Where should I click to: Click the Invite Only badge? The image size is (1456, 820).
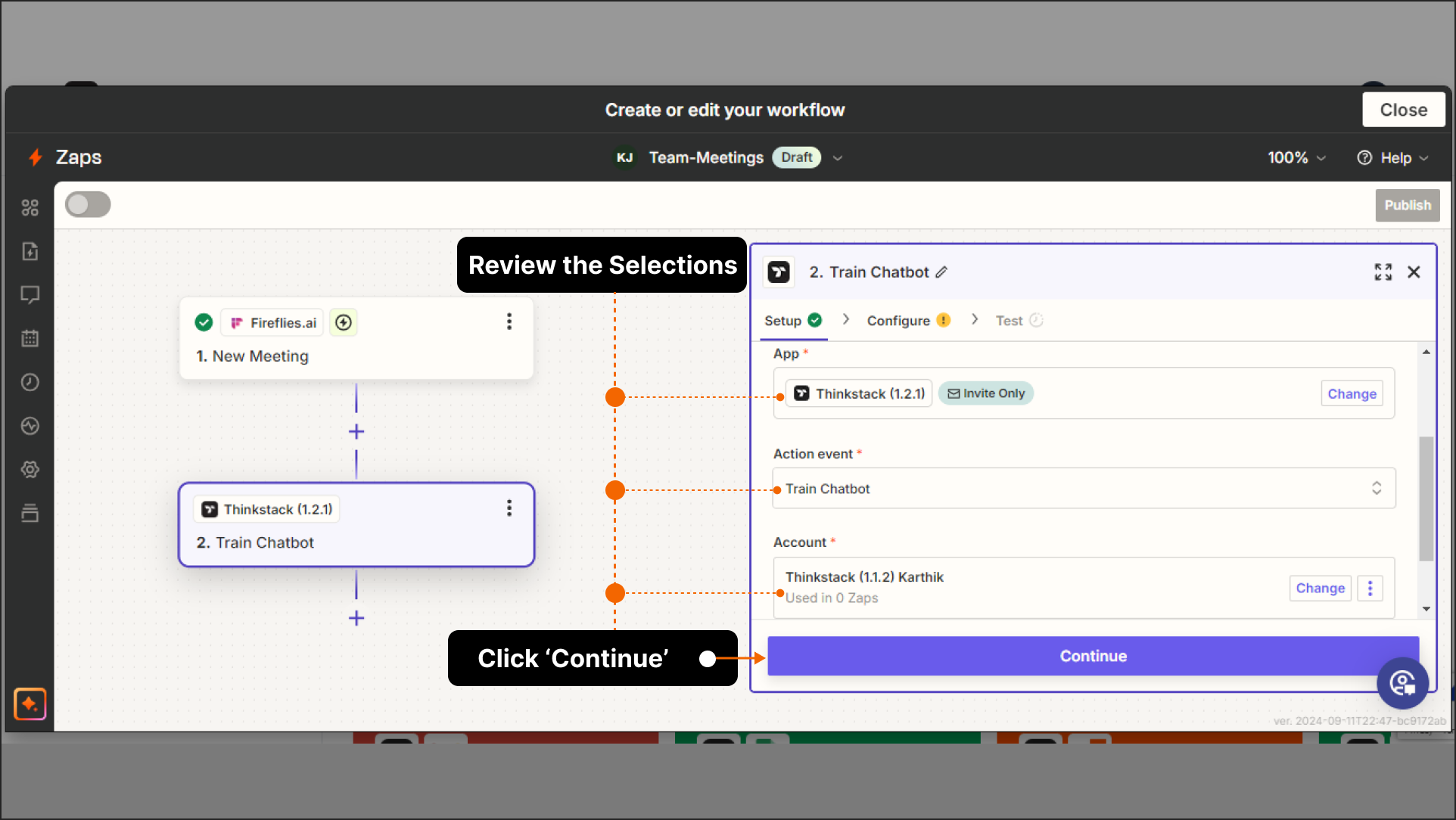click(986, 393)
